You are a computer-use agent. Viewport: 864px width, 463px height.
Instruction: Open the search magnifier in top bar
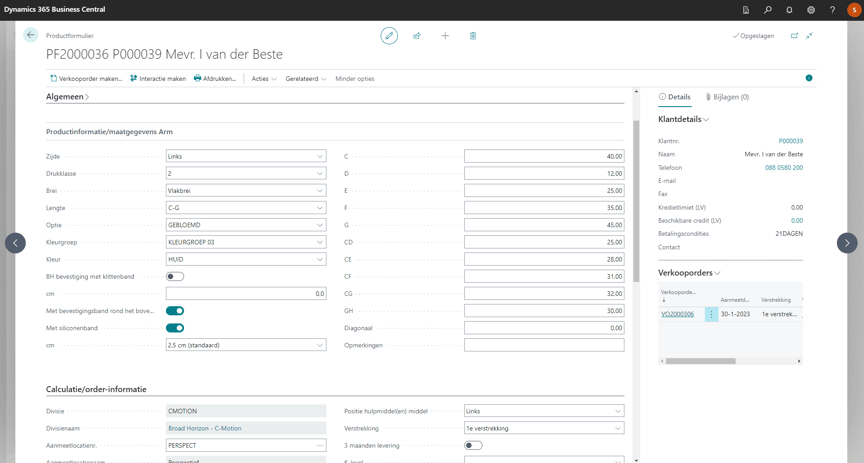click(x=768, y=10)
